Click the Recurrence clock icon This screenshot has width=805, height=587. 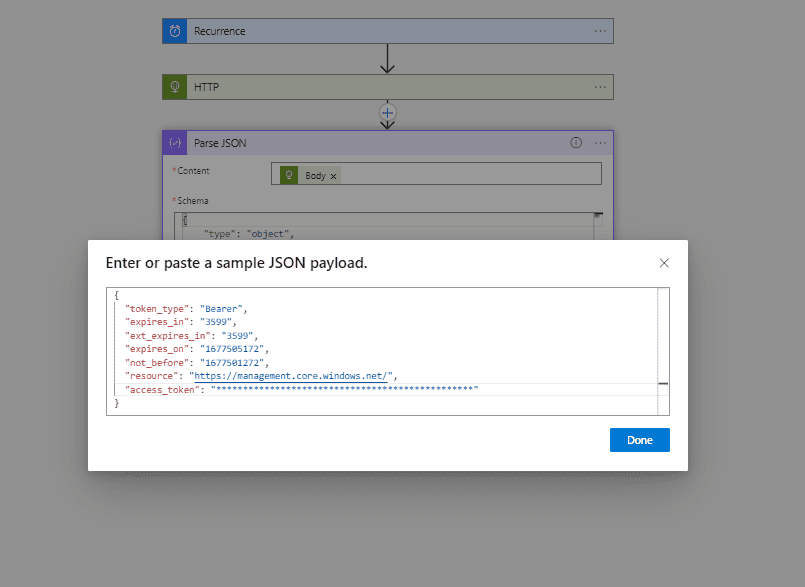(x=175, y=31)
